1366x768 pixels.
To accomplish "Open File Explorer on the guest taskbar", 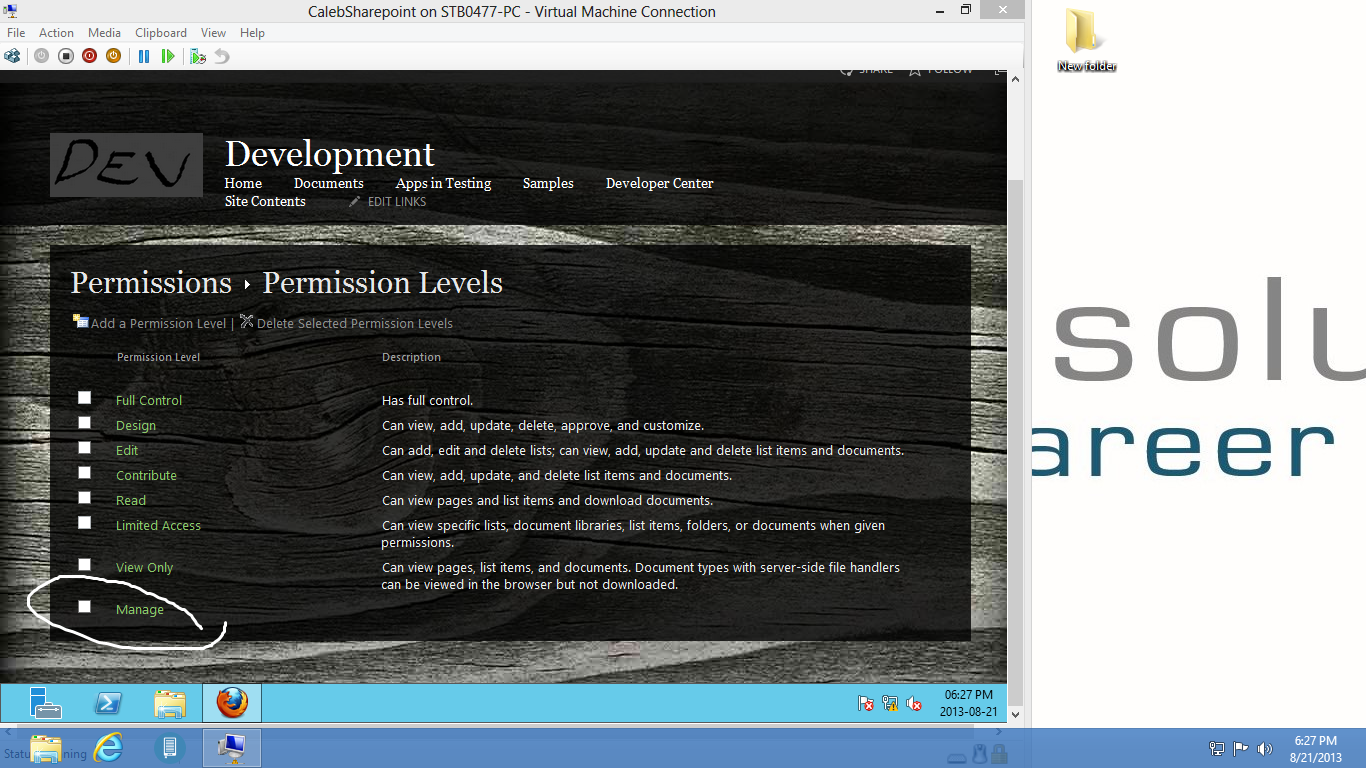I will (170, 703).
